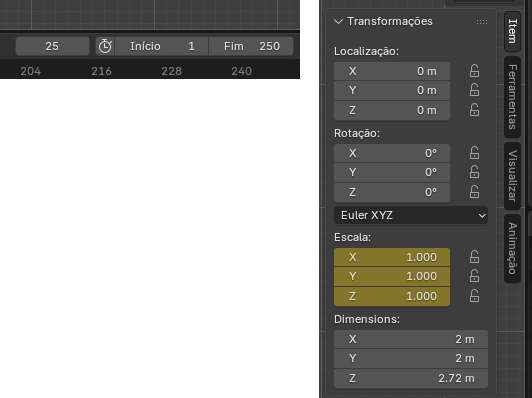Switch to the Visualizar sidebar tab

512,176
